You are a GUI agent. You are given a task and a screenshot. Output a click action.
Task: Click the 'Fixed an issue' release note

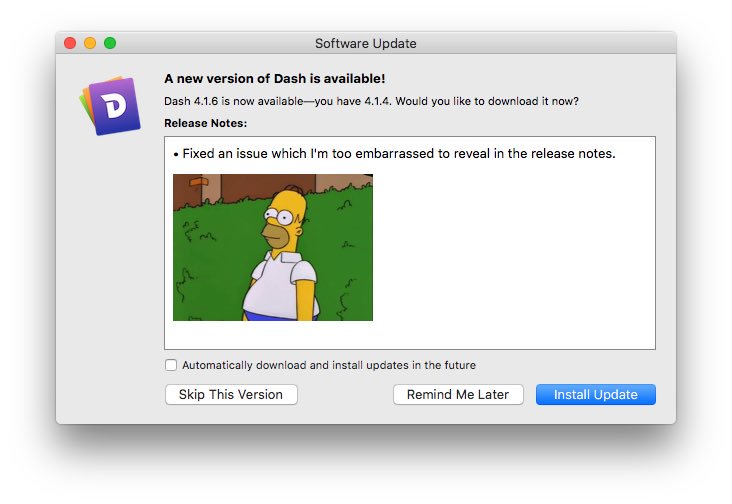click(394, 154)
